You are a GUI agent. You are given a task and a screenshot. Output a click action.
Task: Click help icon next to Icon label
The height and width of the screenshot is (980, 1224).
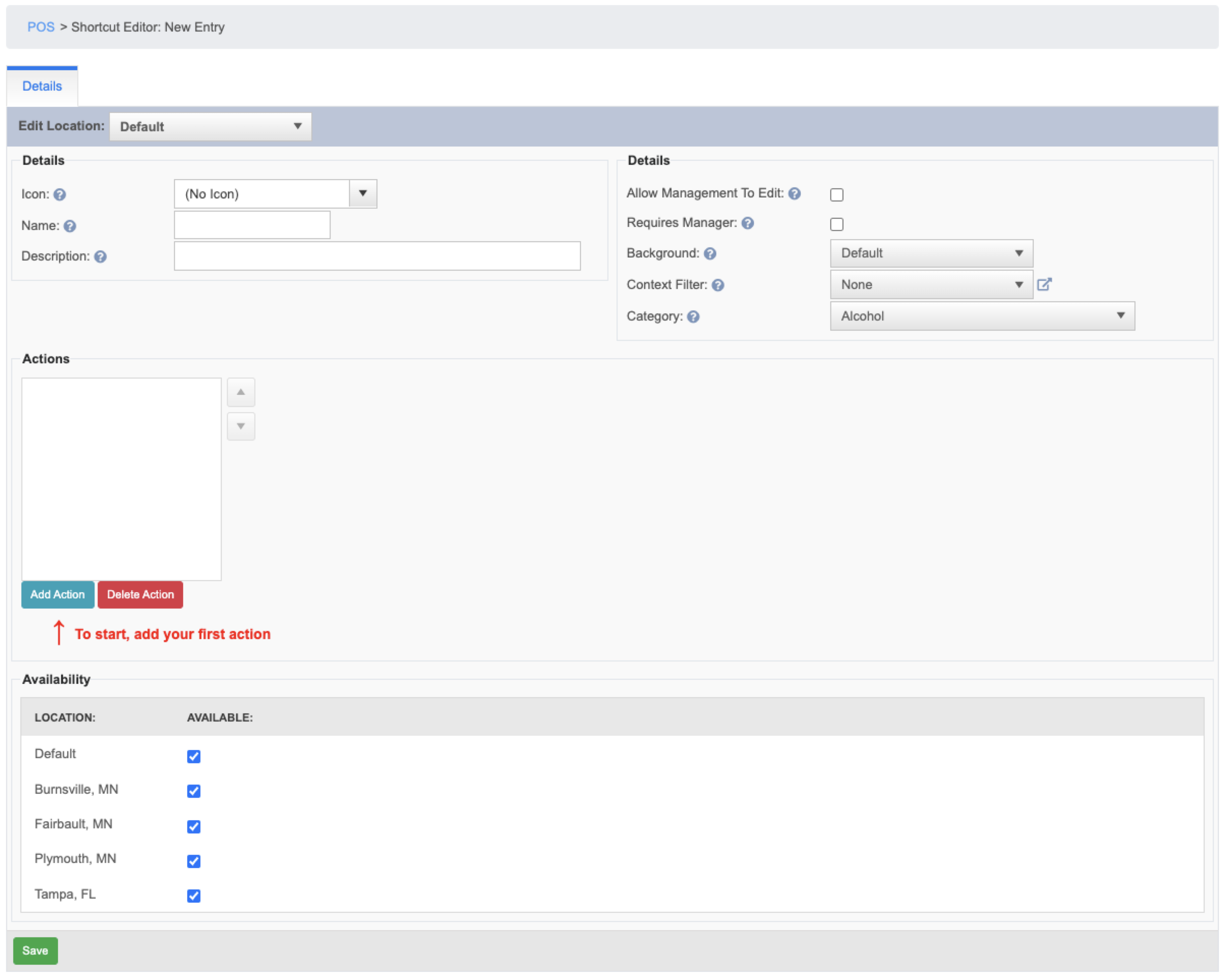point(60,195)
